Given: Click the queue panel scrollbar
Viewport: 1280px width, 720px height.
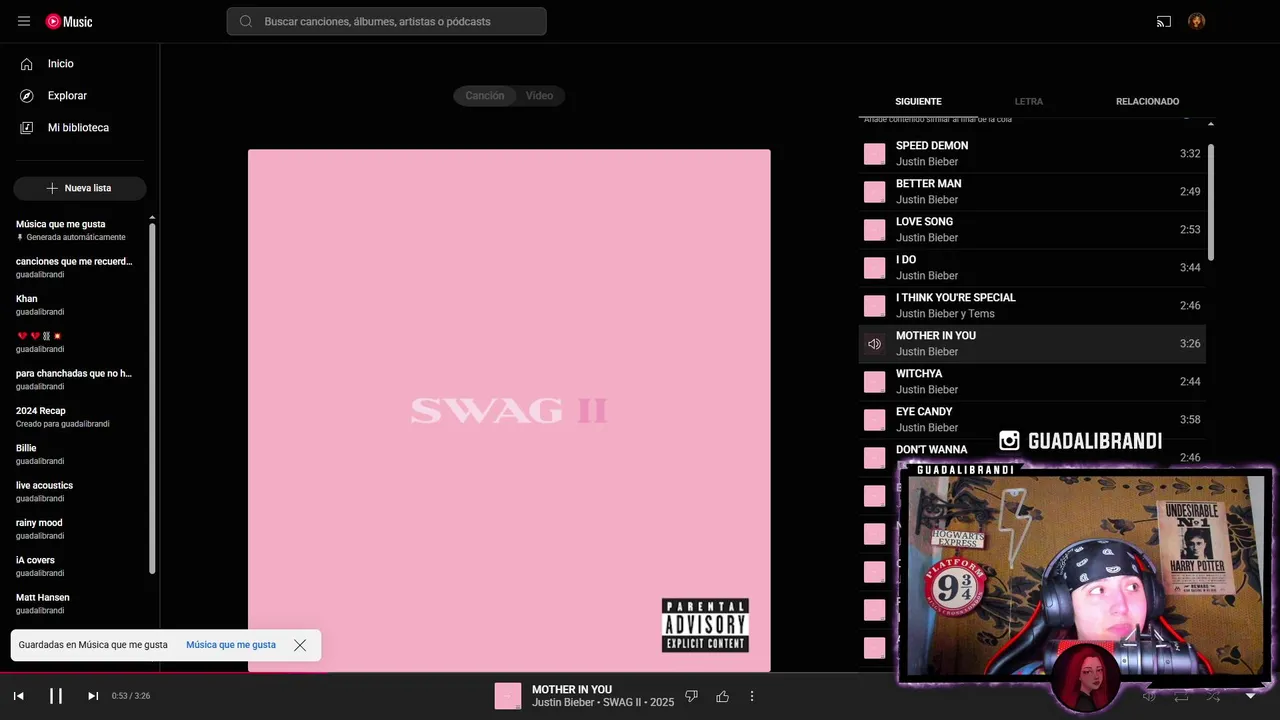Looking at the screenshot, I should click(1211, 203).
